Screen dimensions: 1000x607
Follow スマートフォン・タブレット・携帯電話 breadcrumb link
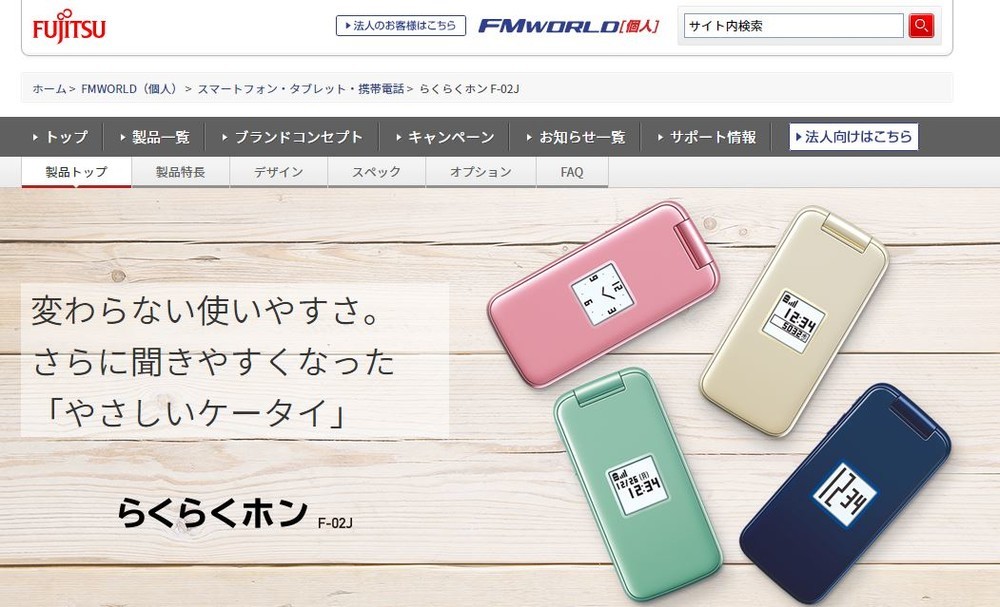[300, 89]
